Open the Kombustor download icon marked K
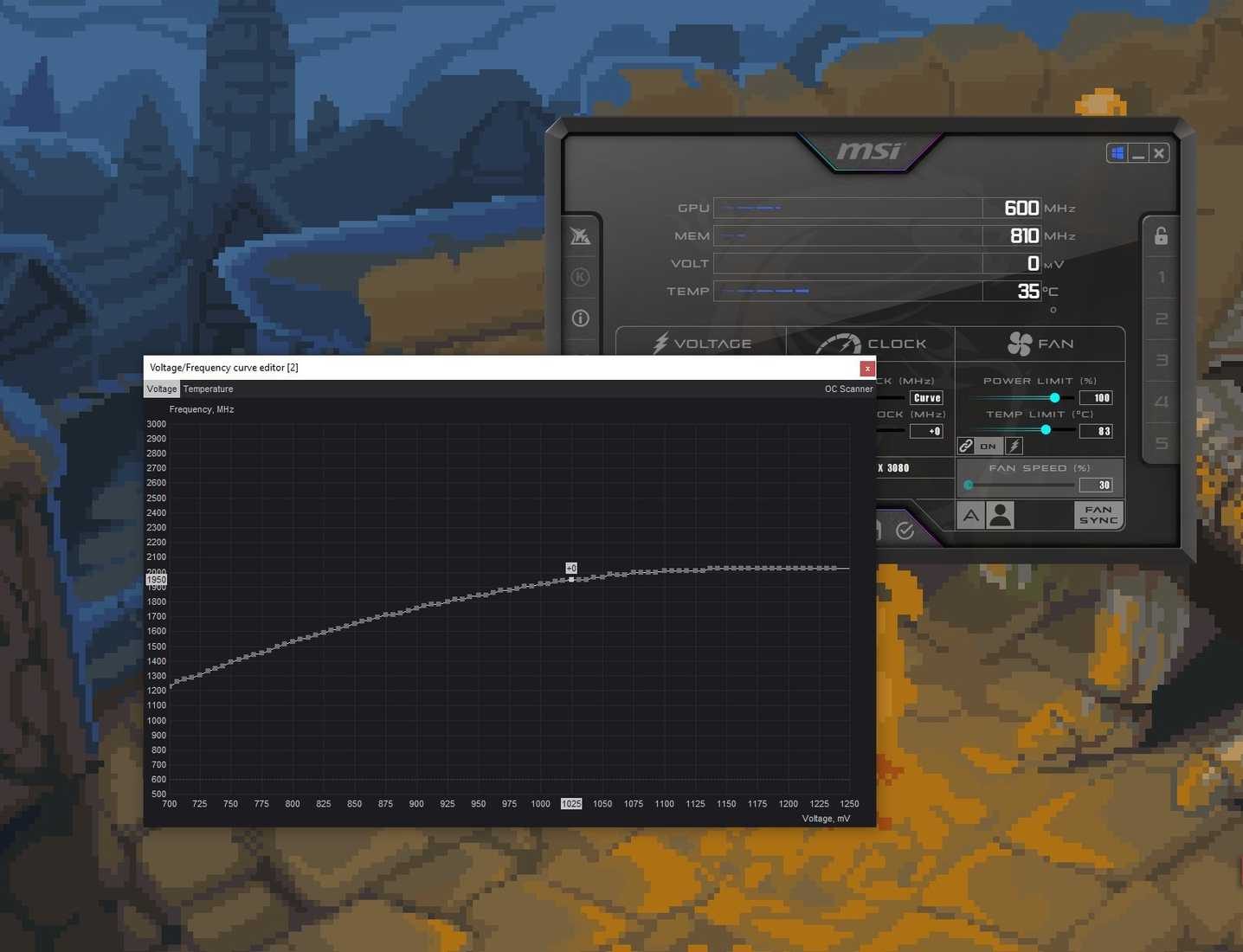Image resolution: width=1243 pixels, height=952 pixels. coord(580,277)
